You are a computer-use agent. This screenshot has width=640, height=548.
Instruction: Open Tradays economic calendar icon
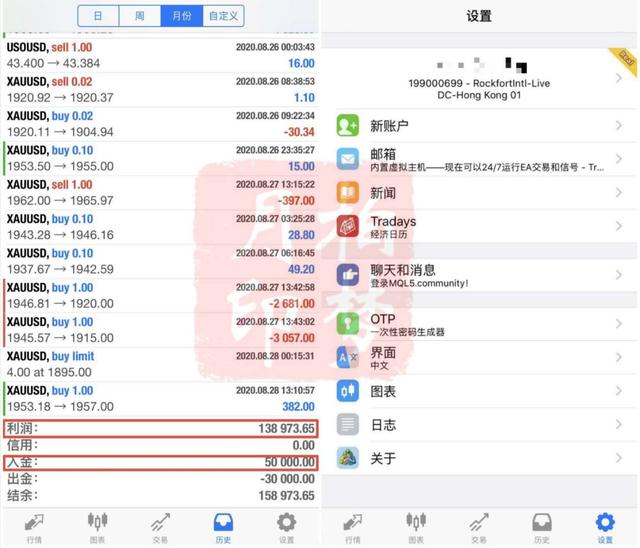pos(348,226)
